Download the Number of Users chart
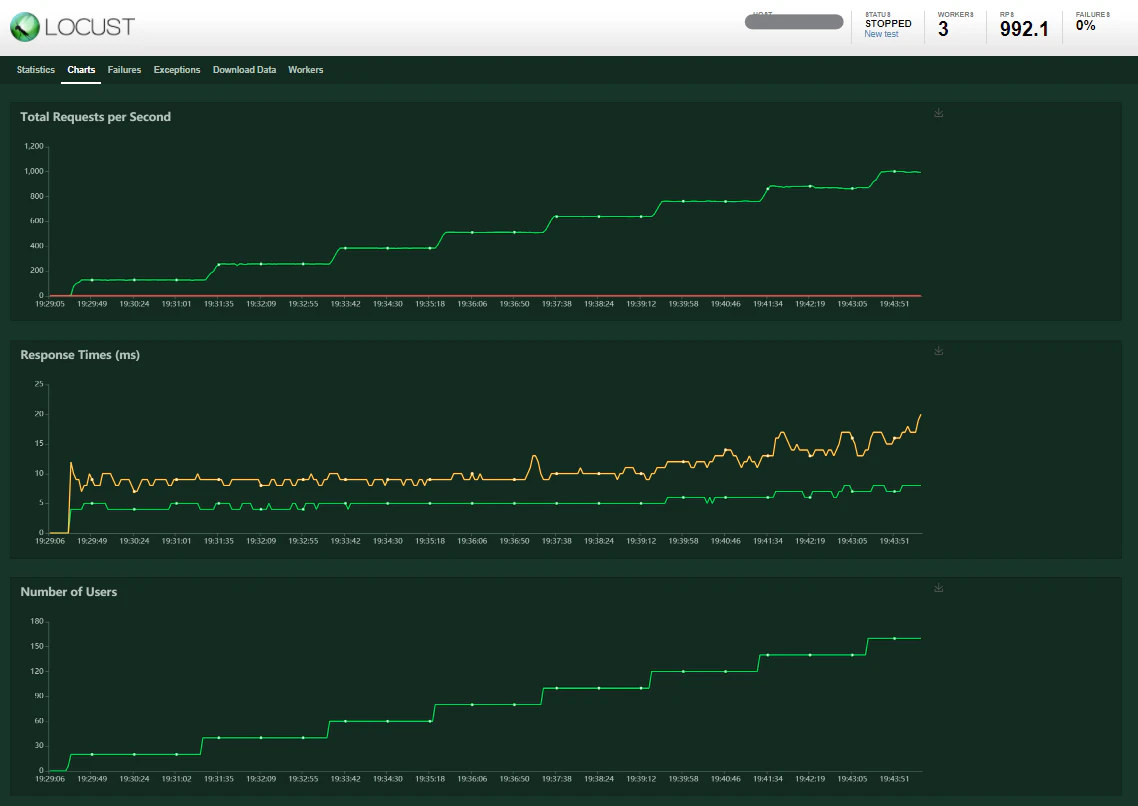This screenshot has width=1138, height=806. (x=938, y=588)
